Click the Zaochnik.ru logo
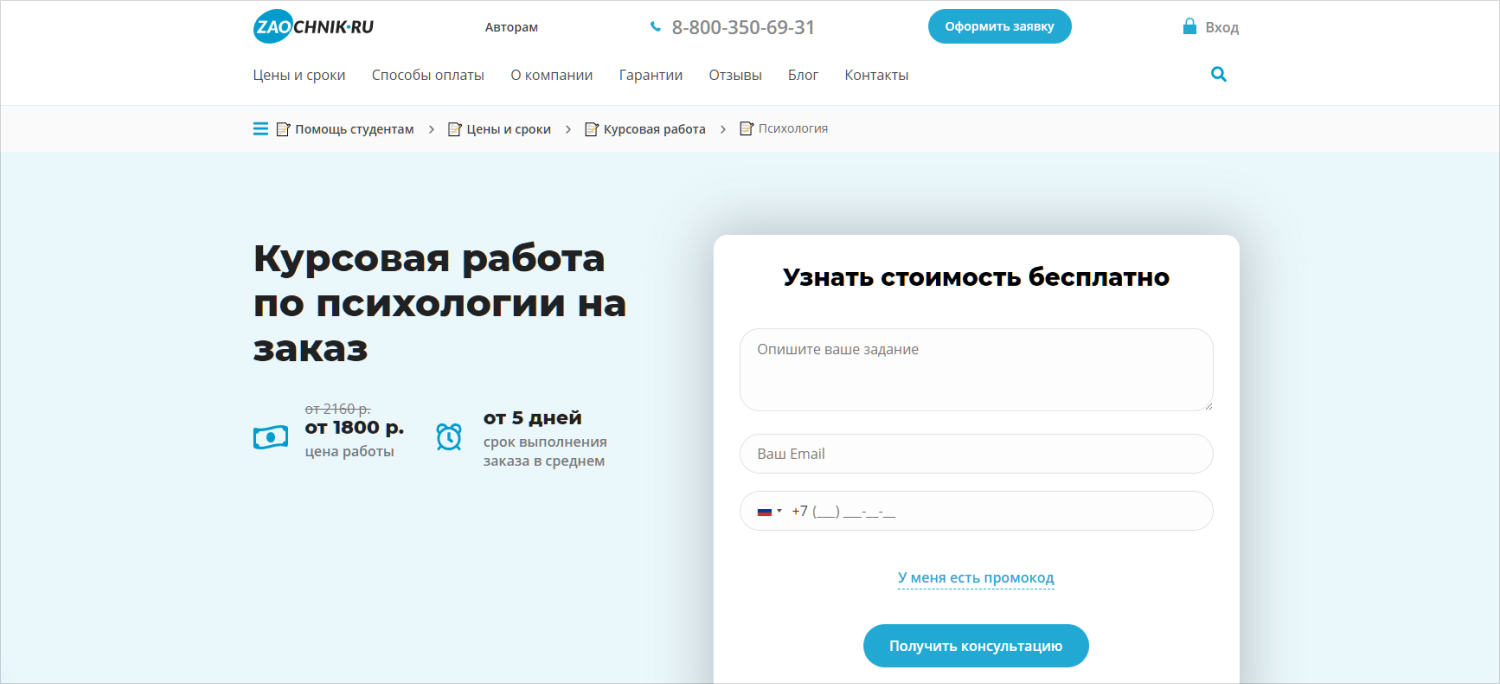 pyautogui.click(x=313, y=27)
